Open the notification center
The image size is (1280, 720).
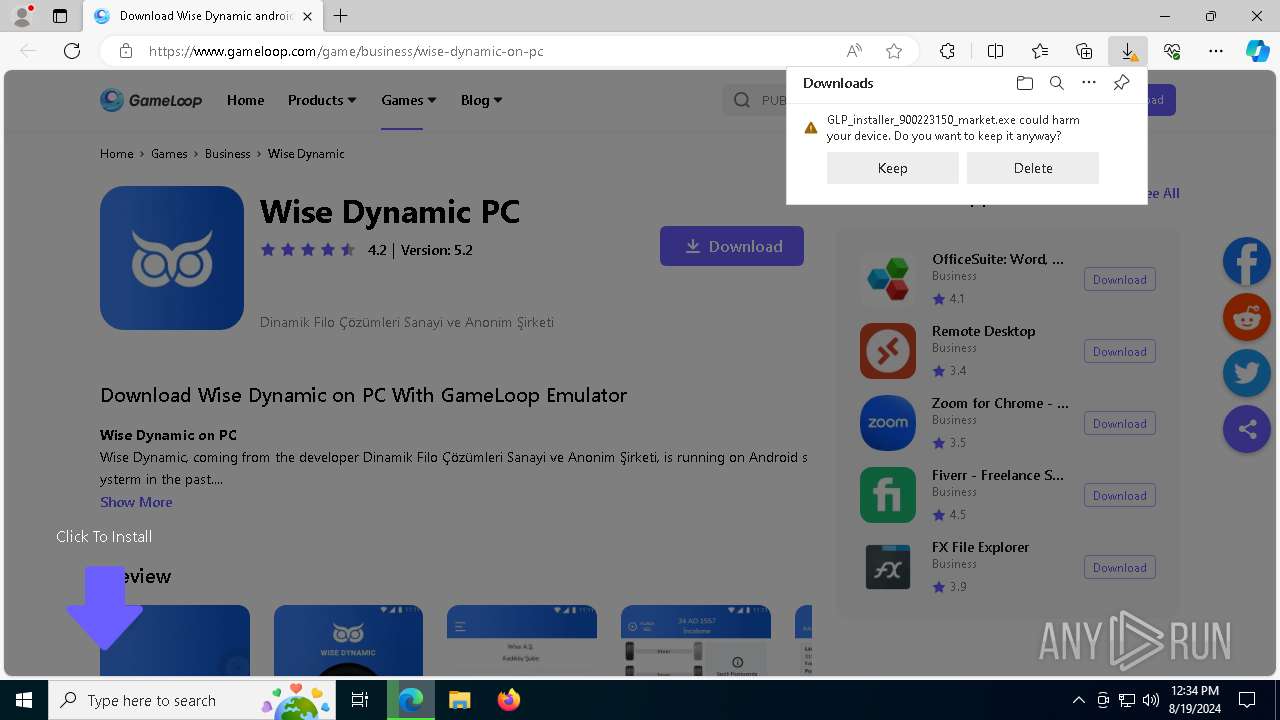tap(1247, 700)
